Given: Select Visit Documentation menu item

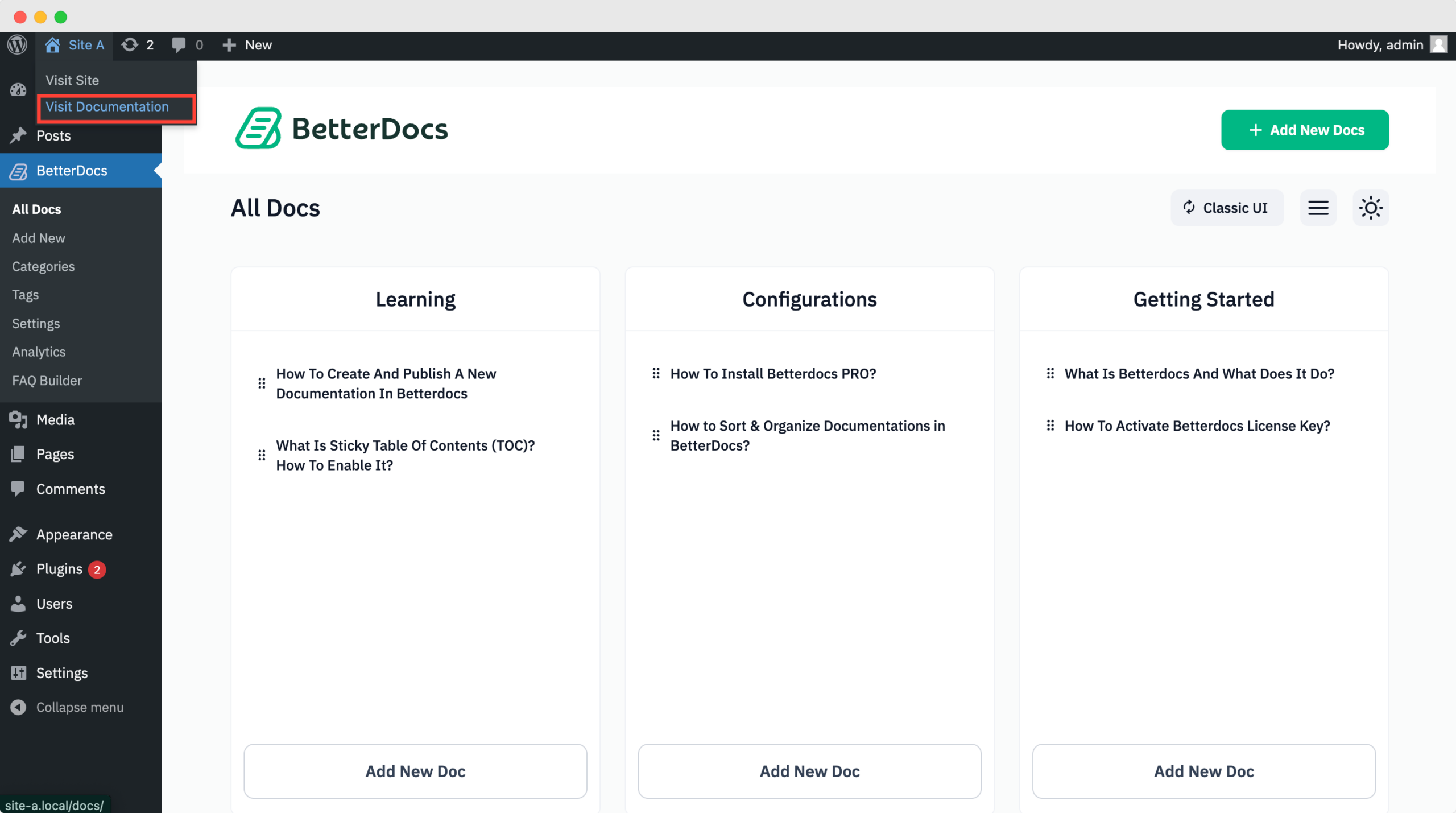Looking at the screenshot, I should (107, 107).
